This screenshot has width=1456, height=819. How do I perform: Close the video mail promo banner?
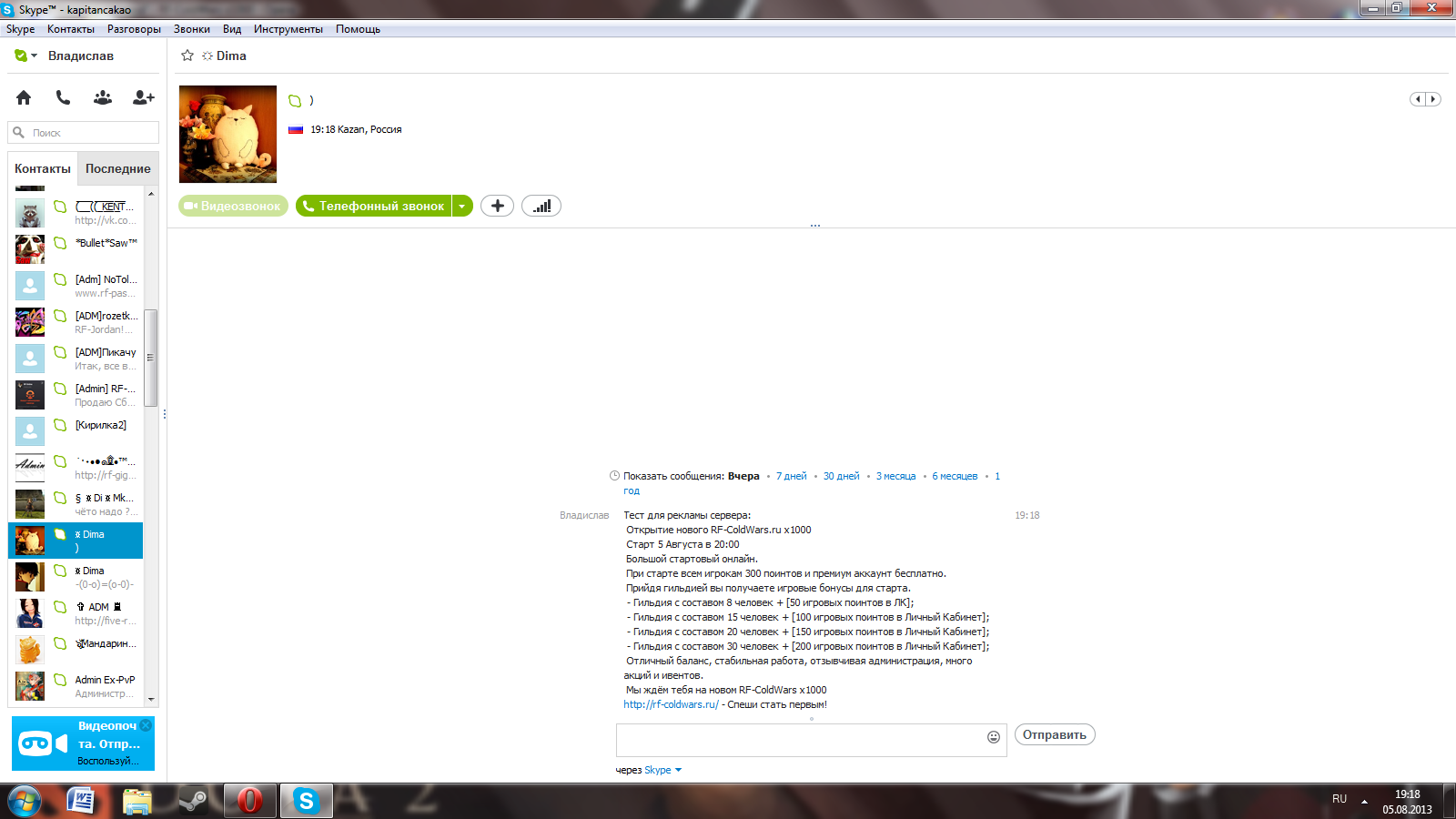point(146,725)
